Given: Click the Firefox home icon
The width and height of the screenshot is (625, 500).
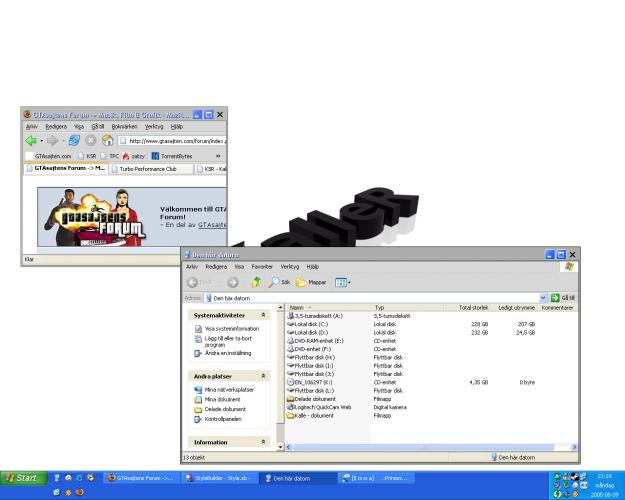Looking at the screenshot, I should coord(107,140).
